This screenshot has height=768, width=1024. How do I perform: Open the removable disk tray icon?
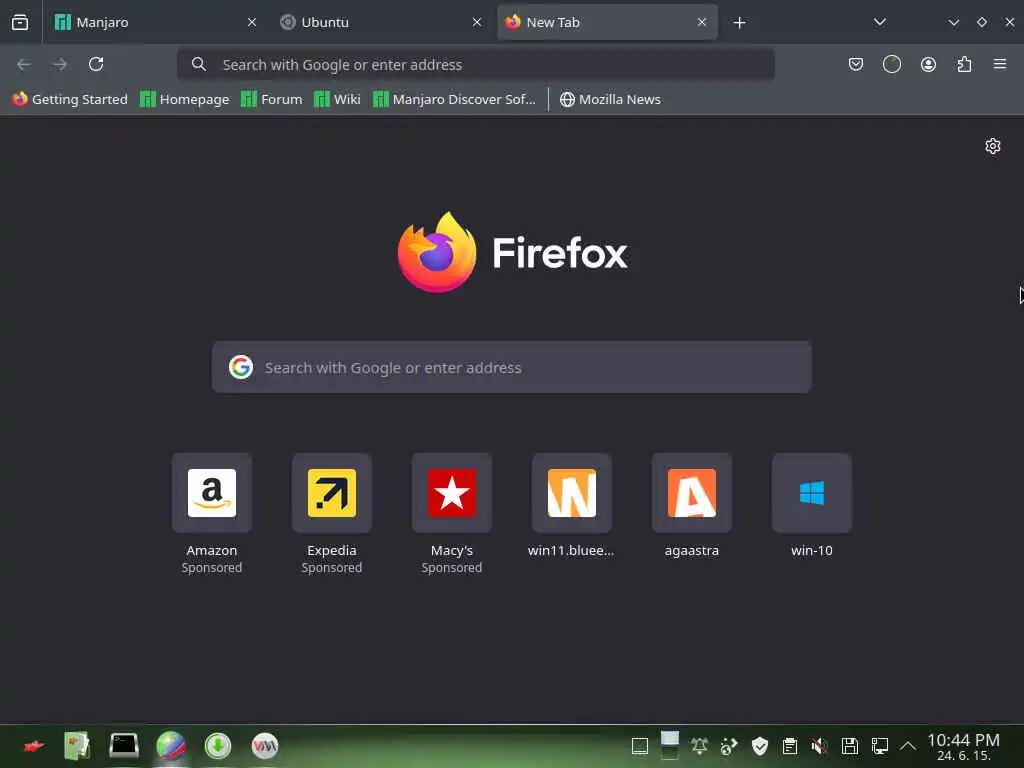[x=850, y=746]
